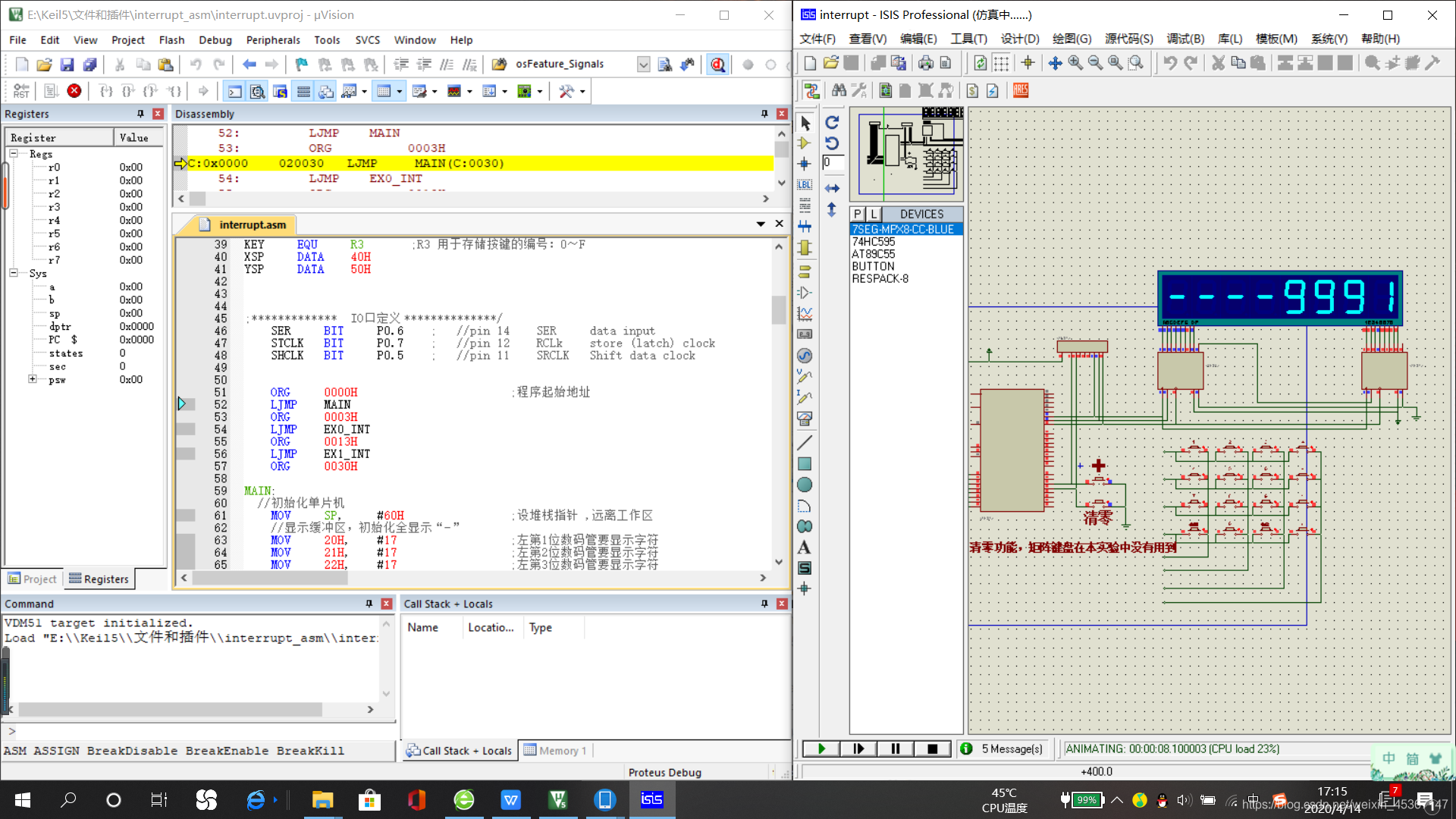Click the Step Into braces icon in µVision
The width and height of the screenshot is (1456, 819).
(x=106, y=91)
